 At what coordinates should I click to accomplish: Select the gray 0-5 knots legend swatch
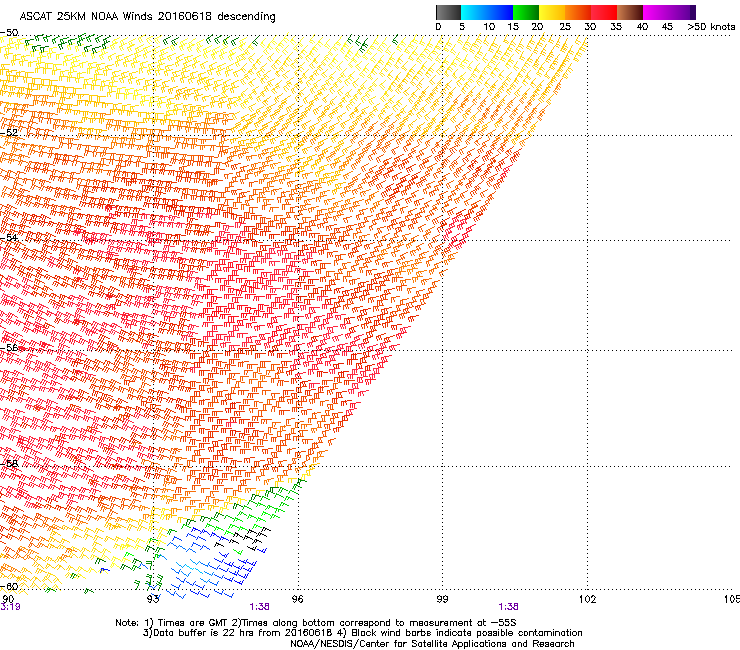(x=448, y=12)
